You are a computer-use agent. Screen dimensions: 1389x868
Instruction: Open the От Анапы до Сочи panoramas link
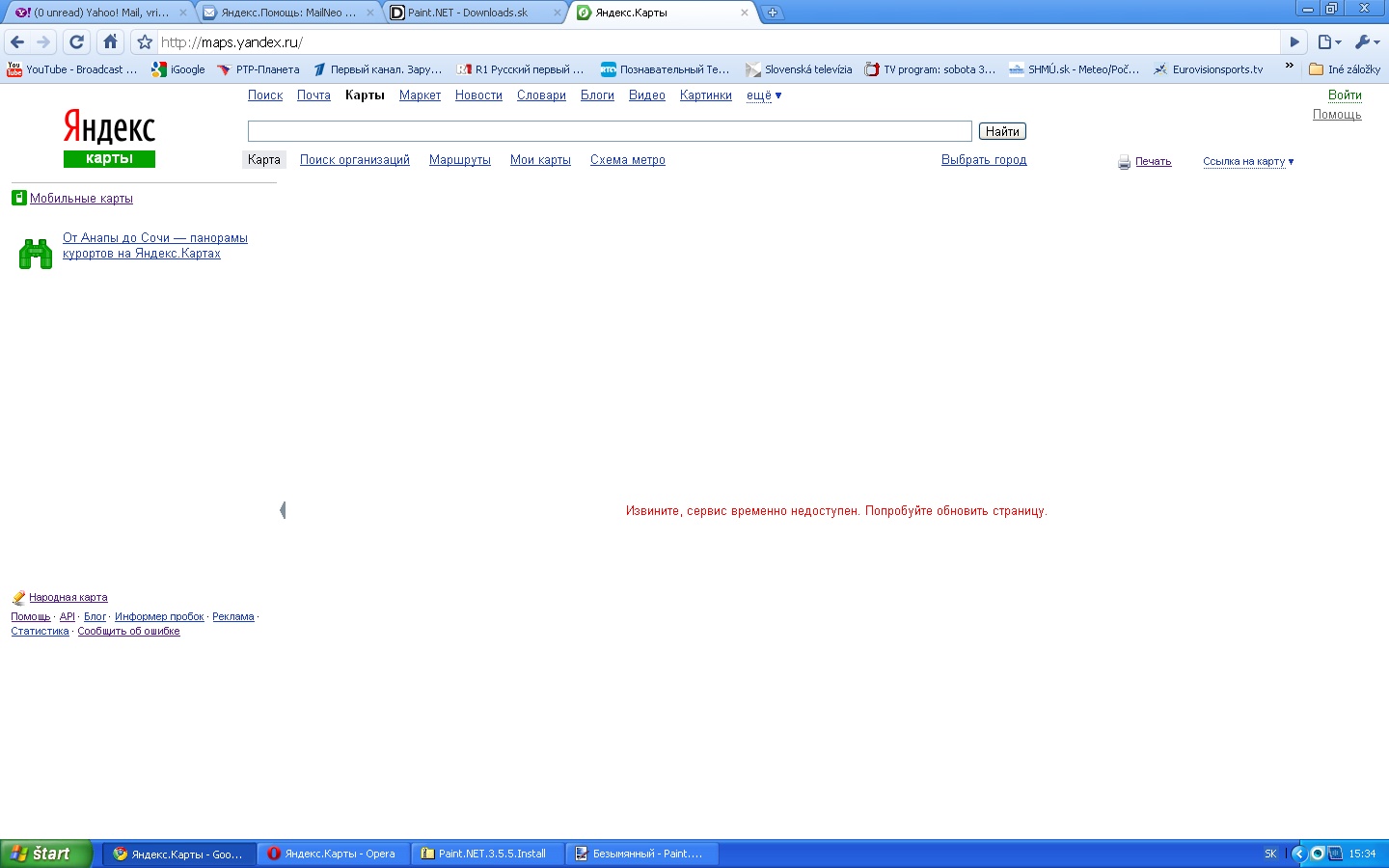155,246
